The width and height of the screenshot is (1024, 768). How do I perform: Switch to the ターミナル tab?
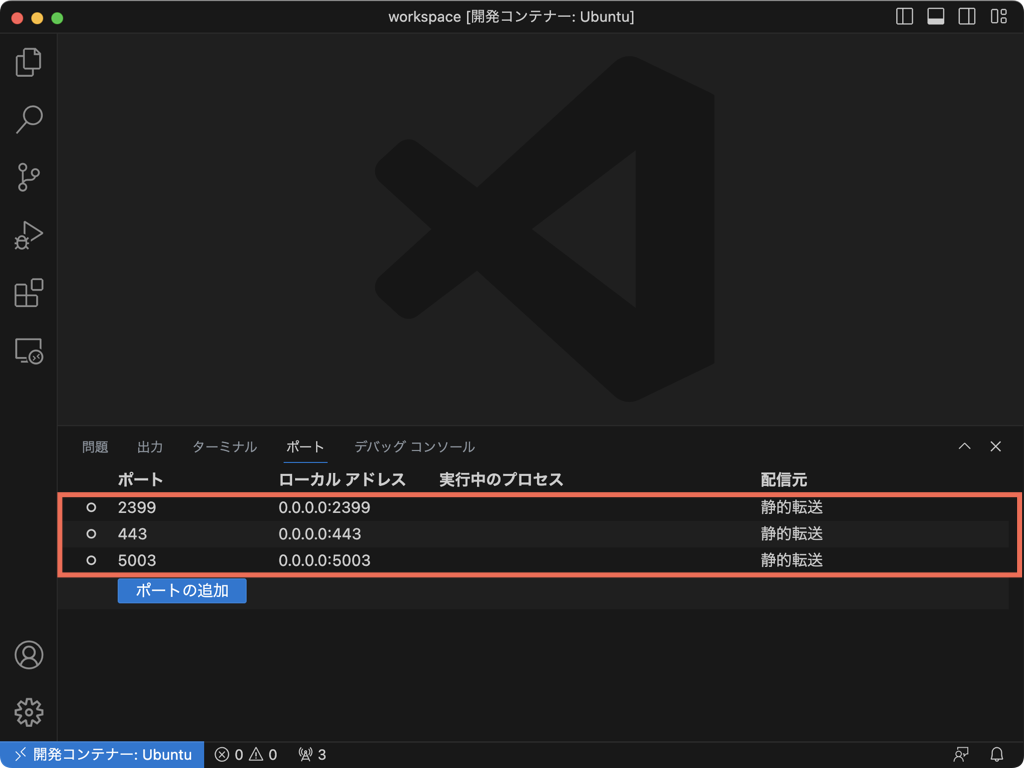[x=225, y=447]
